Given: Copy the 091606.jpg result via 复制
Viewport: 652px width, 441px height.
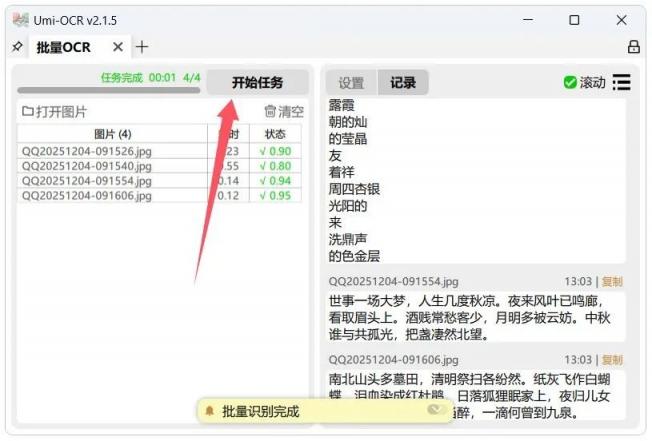Looking at the screenshot, I should click(x=611, y=360).
